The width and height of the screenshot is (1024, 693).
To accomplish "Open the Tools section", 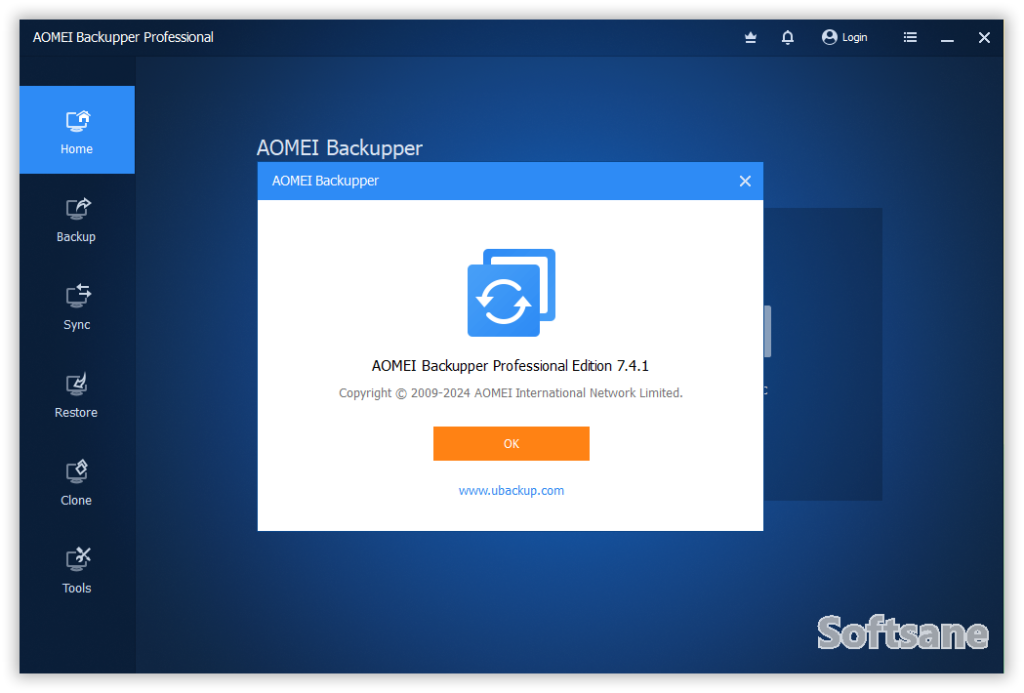I will (77, 571).
